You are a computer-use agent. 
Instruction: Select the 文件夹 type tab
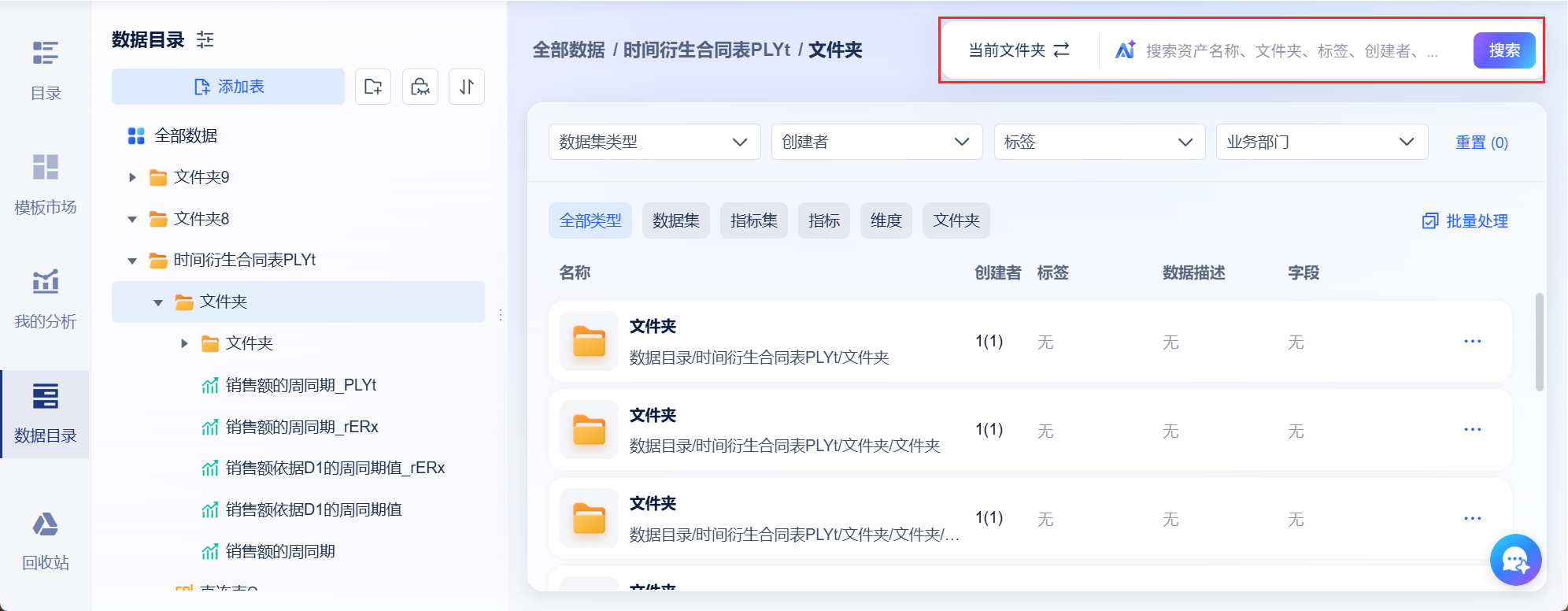[956, 220]
